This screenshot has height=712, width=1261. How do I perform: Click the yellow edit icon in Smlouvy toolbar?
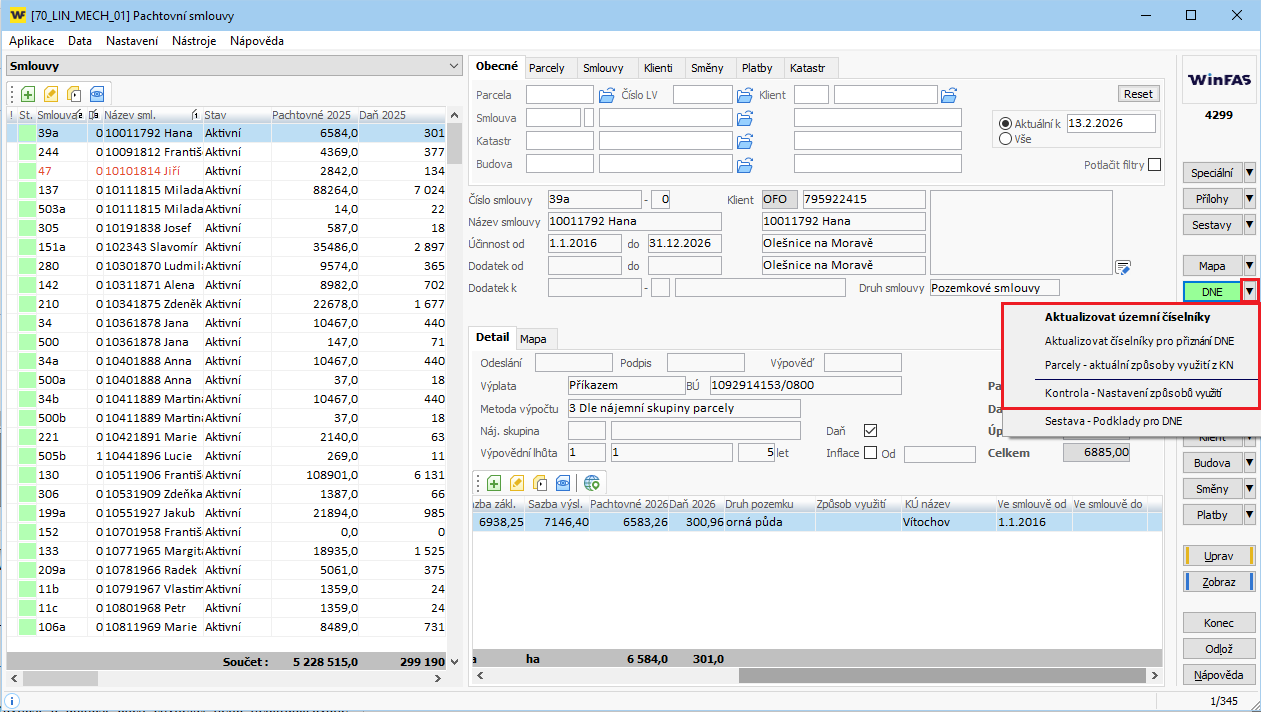click(51, 93)
